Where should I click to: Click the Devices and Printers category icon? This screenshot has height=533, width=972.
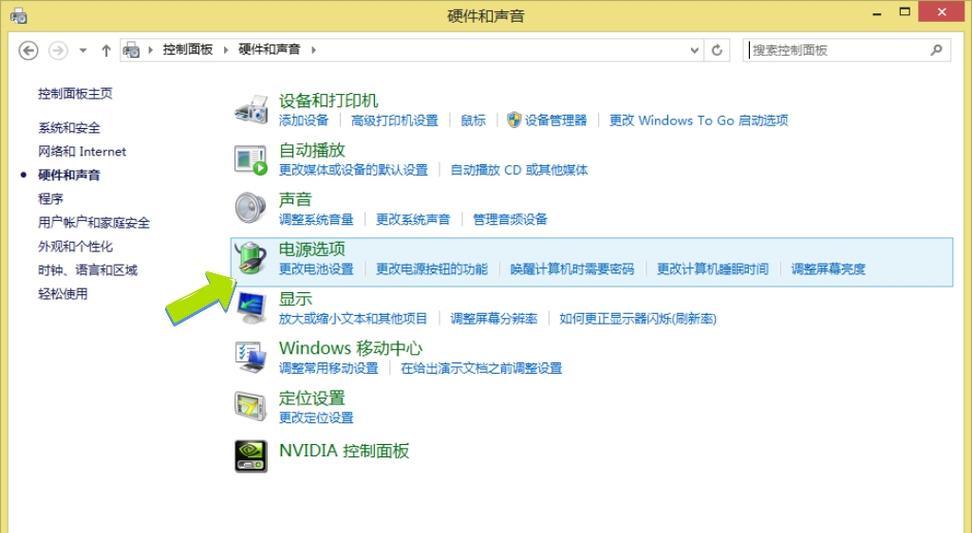tap(251, 109)
